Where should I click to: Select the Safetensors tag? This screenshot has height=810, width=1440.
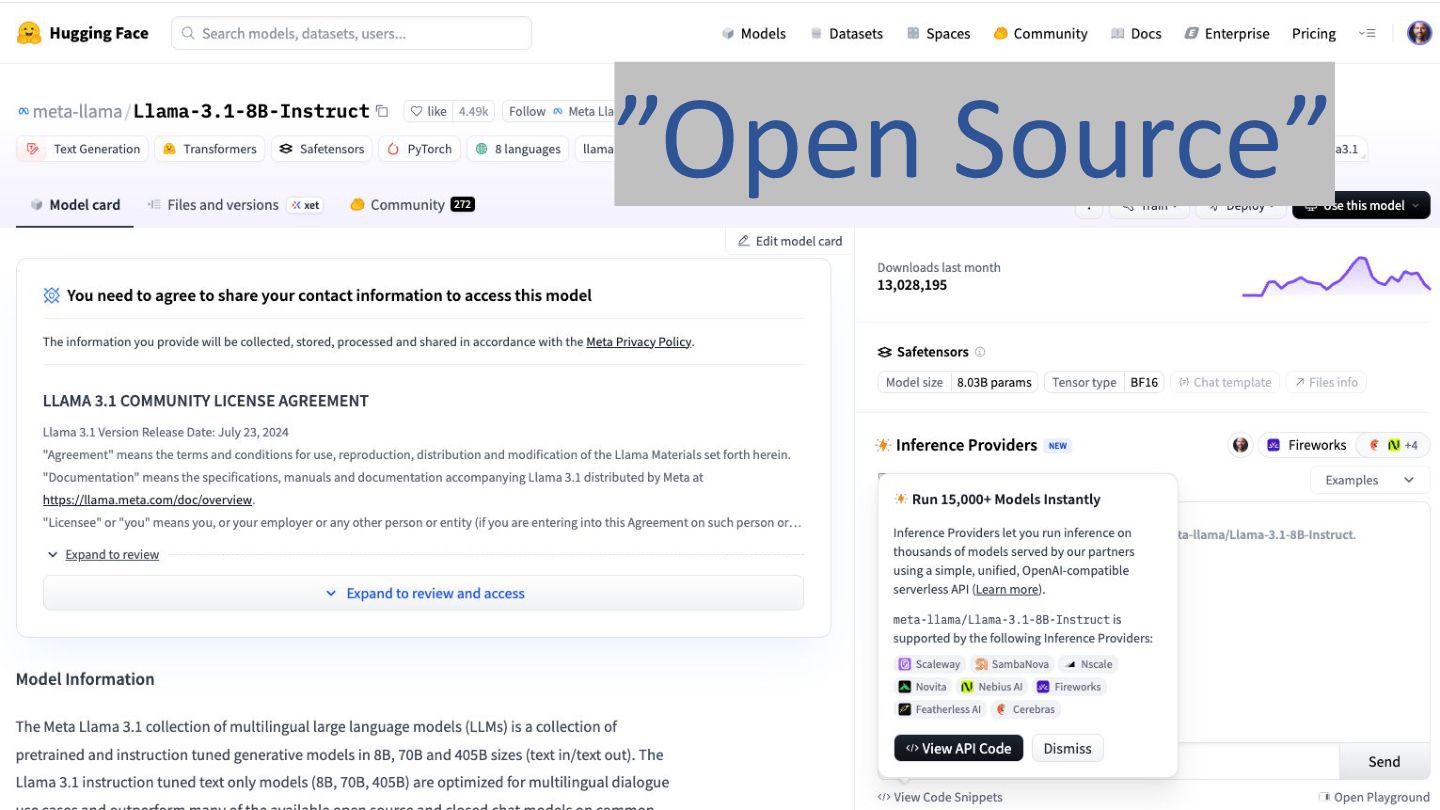pos(321,149)
